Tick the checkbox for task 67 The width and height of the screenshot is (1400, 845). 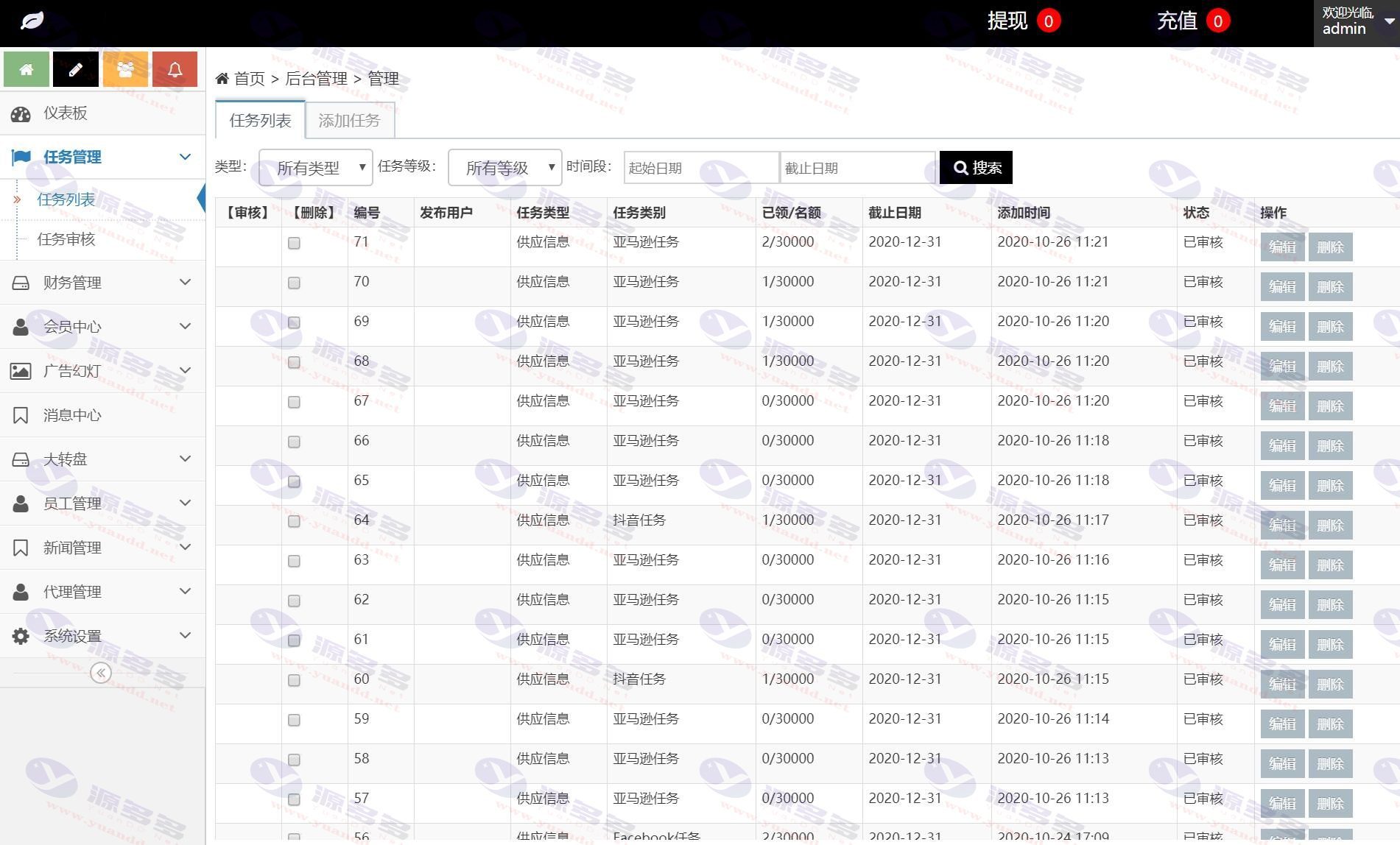[x=294, y=402]
